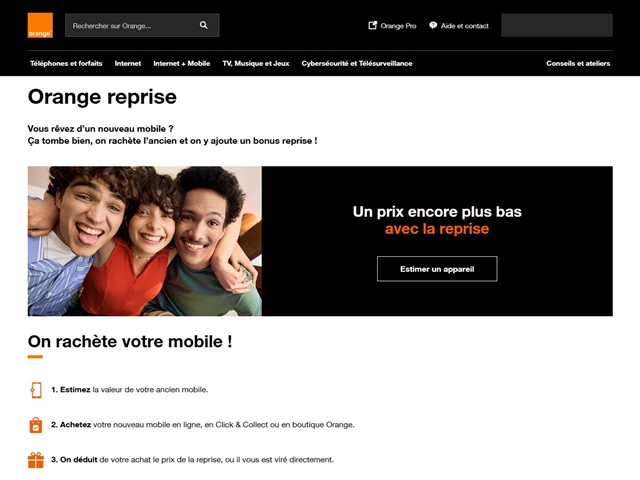Click the phone icon beside step 1
The height and width of the screenshot is (480, 640).
[36, 390]
